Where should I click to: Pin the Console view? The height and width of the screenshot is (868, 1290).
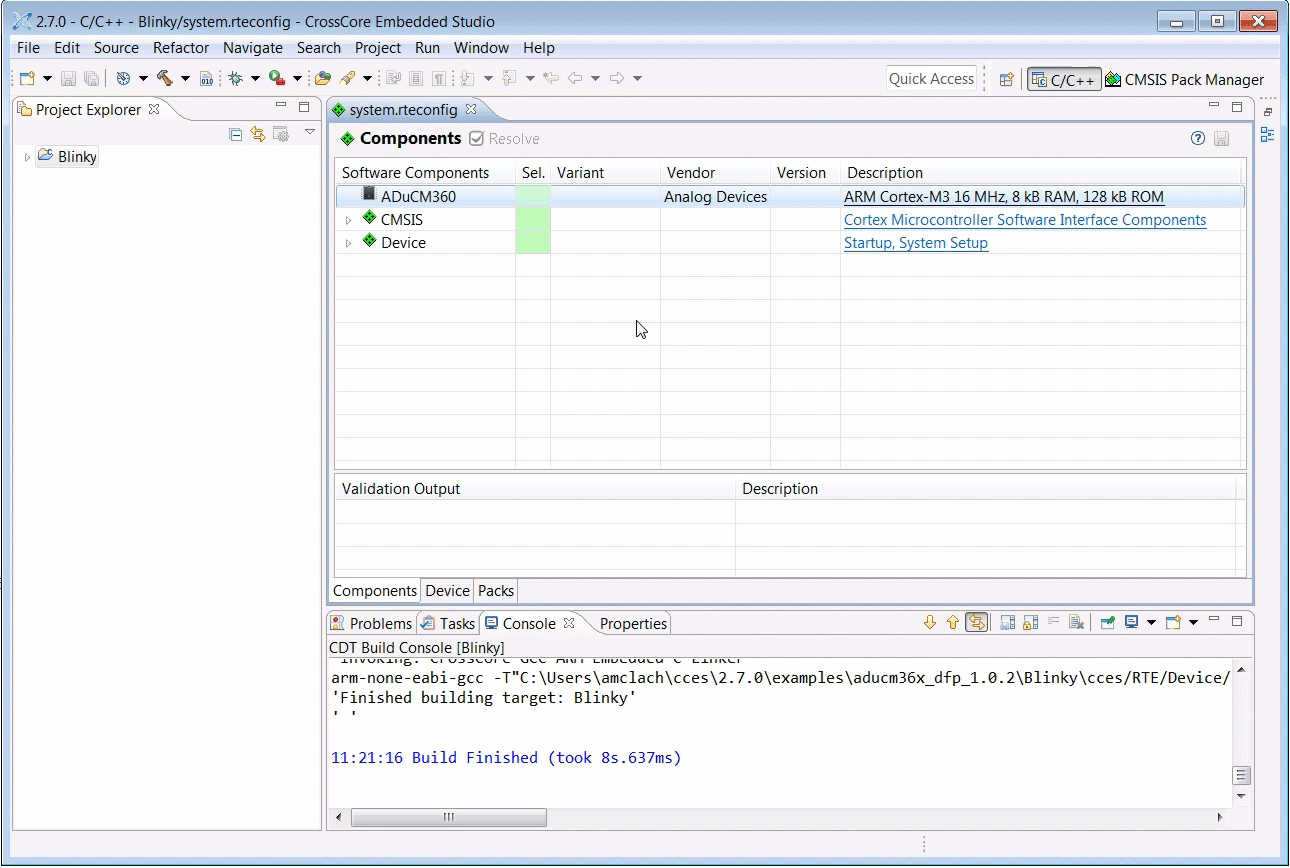tap(1108, 622)
